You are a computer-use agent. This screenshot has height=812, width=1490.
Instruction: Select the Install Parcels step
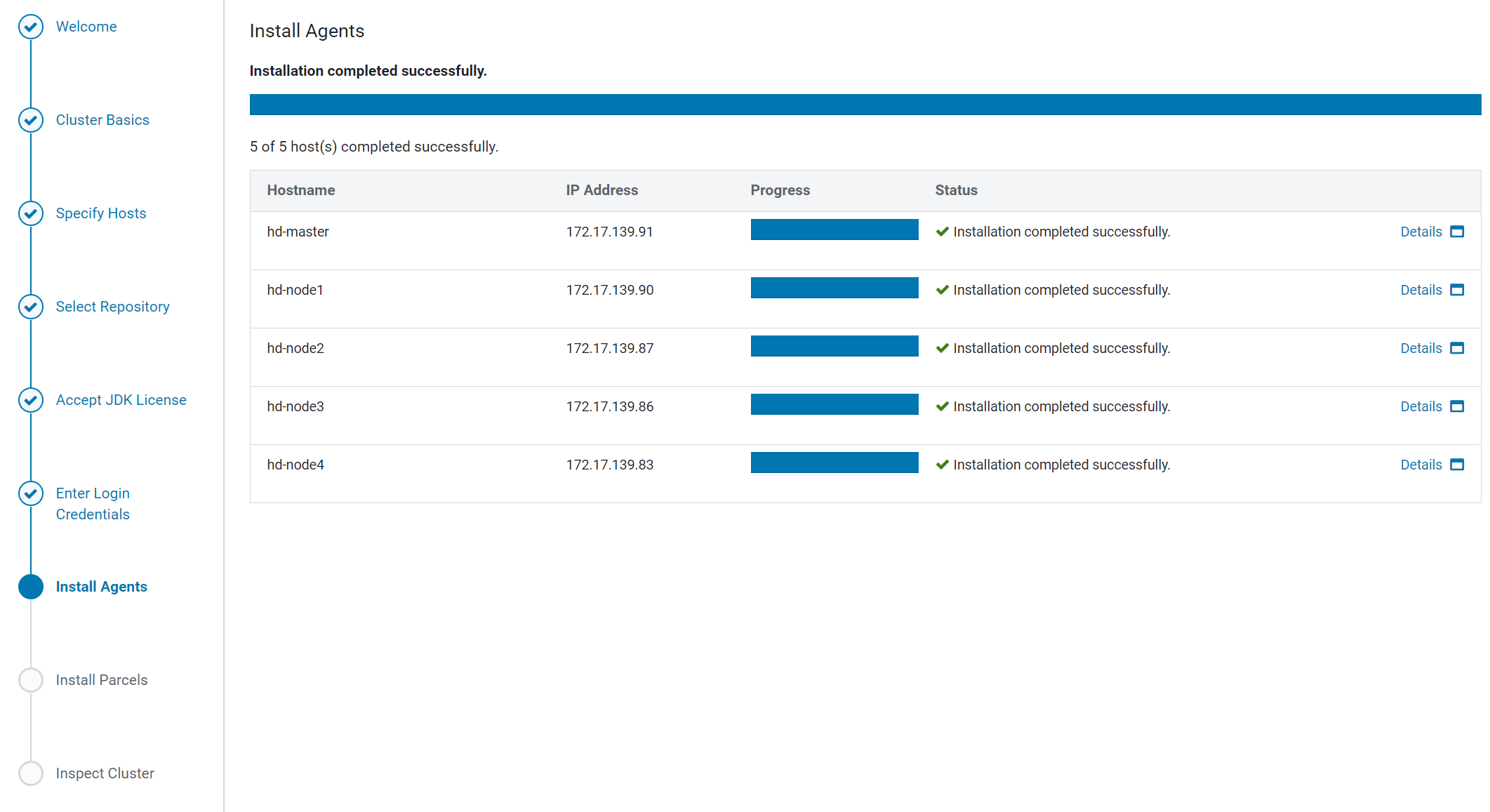(102, 680)
